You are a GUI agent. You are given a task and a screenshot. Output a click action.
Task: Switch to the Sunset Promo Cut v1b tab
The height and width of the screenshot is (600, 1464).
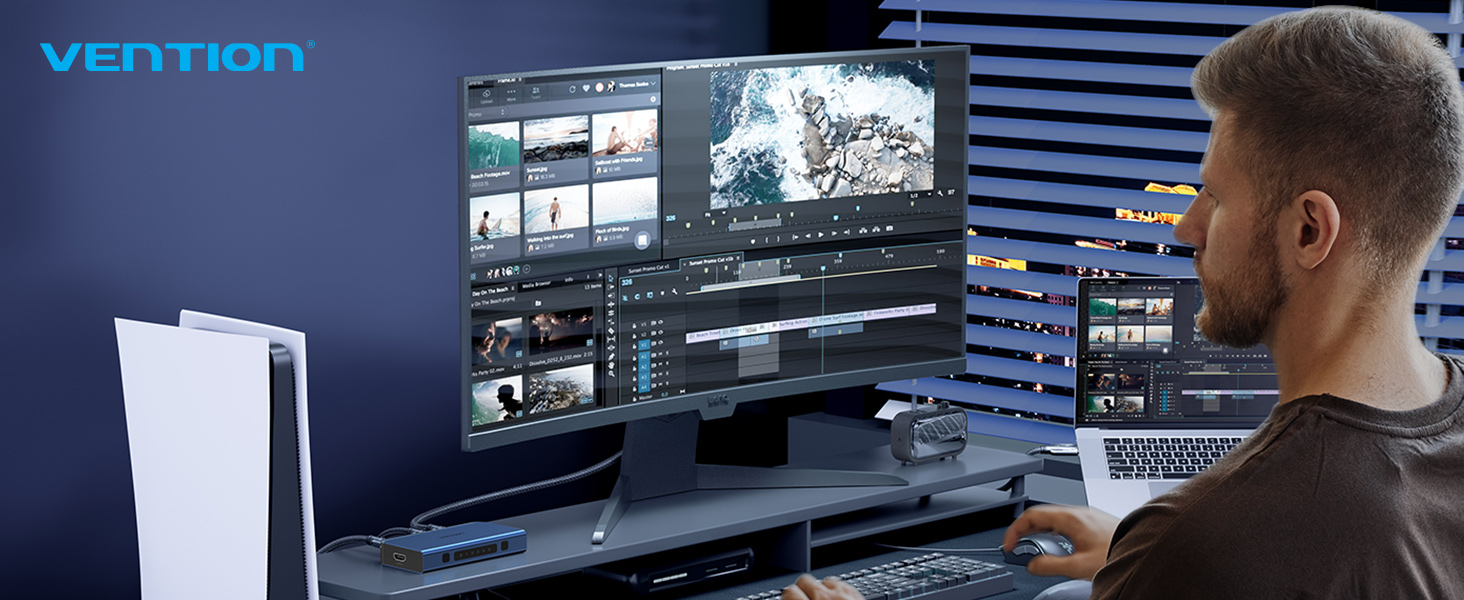[710, 262]
